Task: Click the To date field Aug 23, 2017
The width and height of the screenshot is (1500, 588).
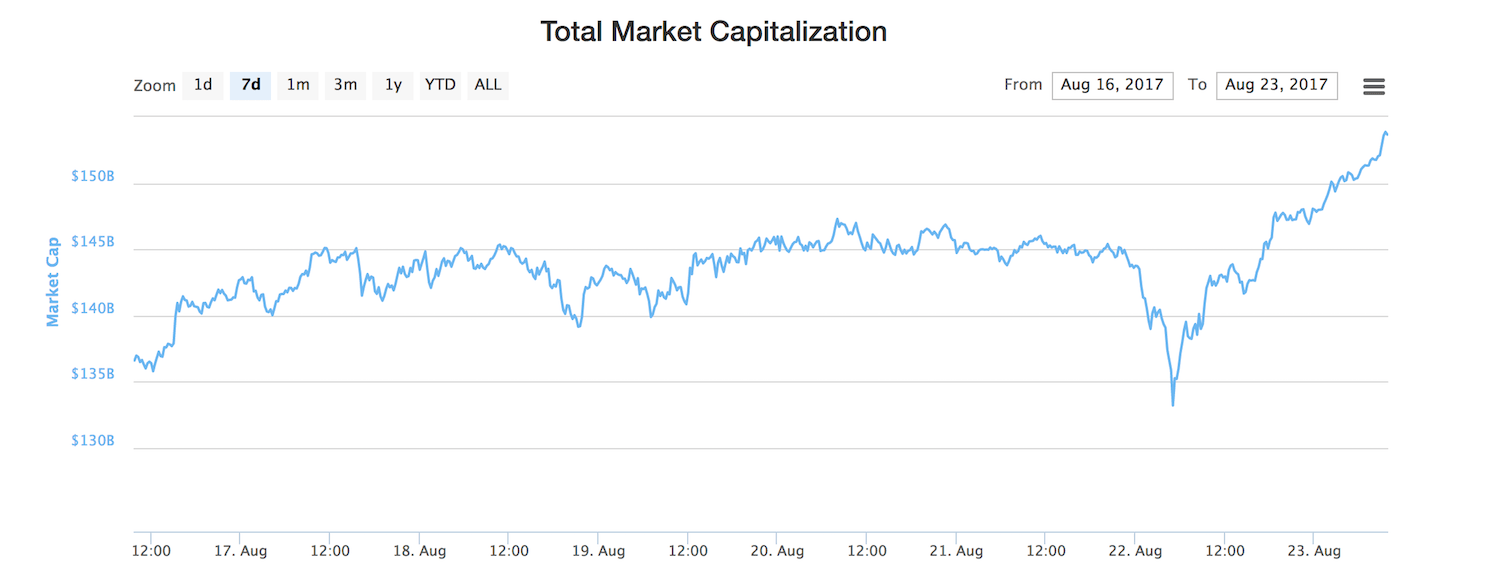Action: pos(1276,85)
